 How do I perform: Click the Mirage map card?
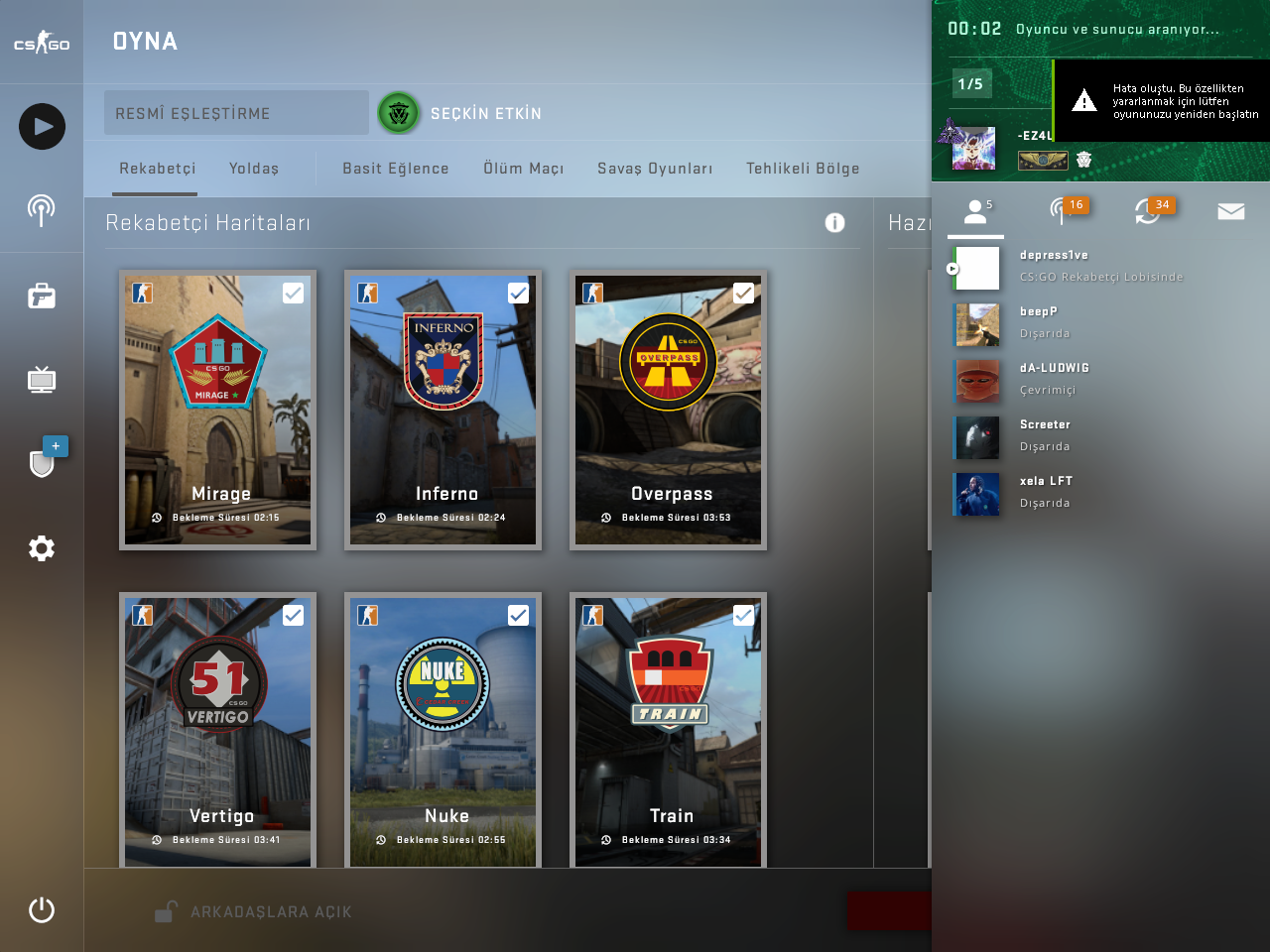click(218, 410)
